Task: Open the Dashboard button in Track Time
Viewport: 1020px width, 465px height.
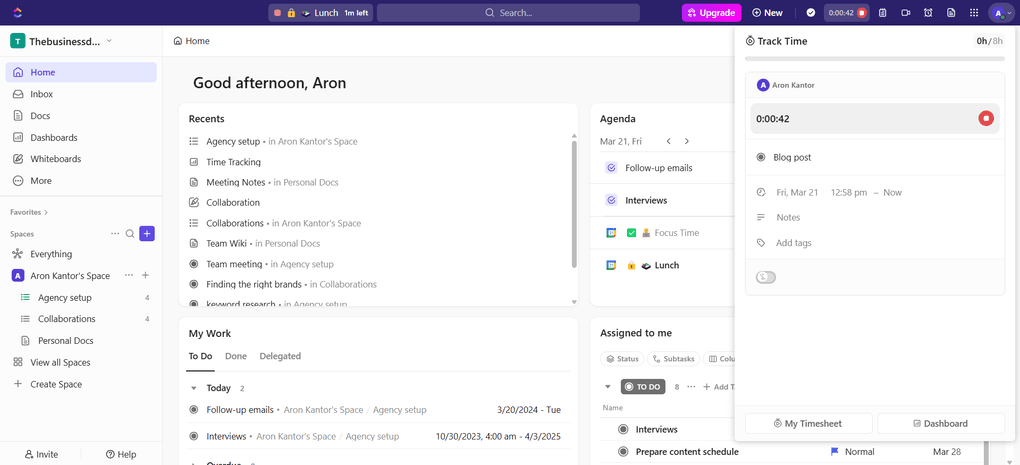Action: pos(941,423)
